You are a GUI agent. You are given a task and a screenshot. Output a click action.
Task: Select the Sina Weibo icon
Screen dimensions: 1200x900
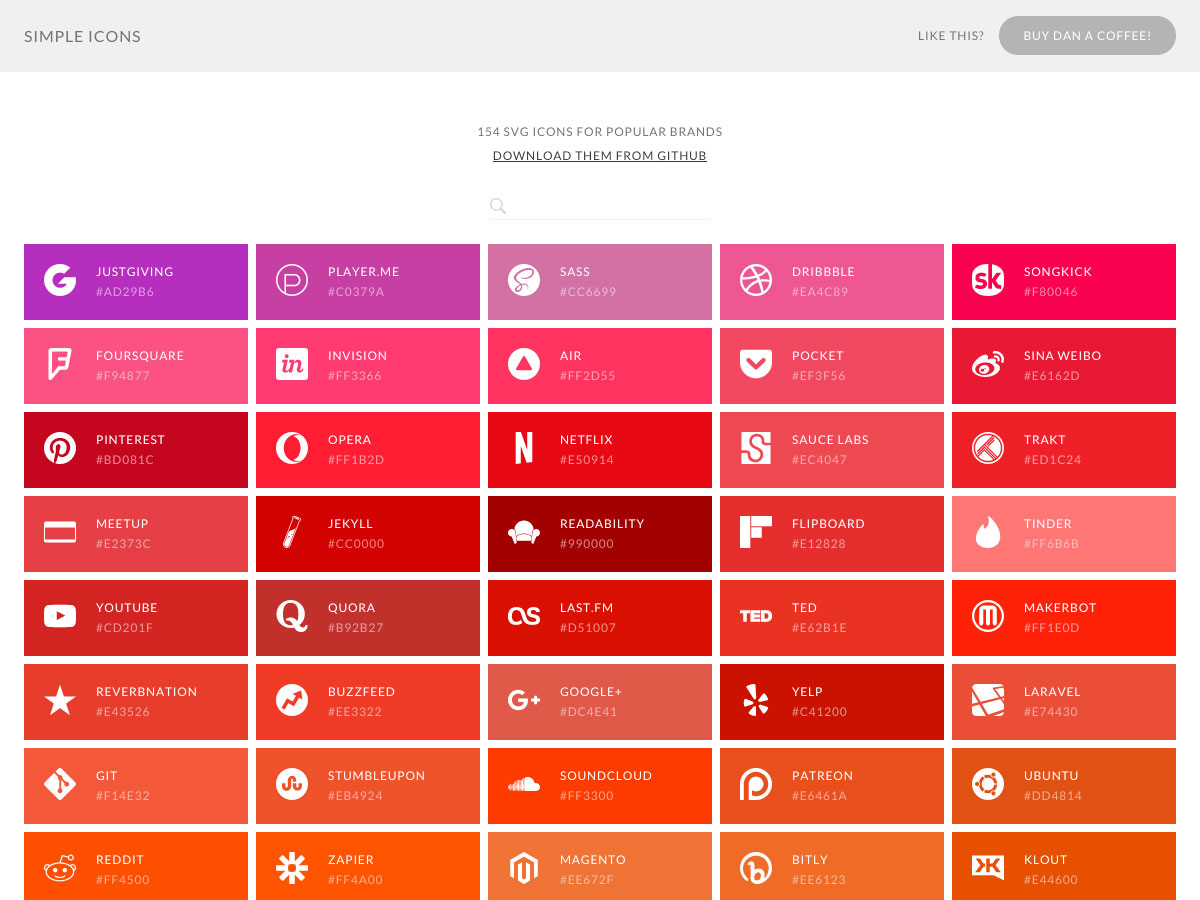988,365
